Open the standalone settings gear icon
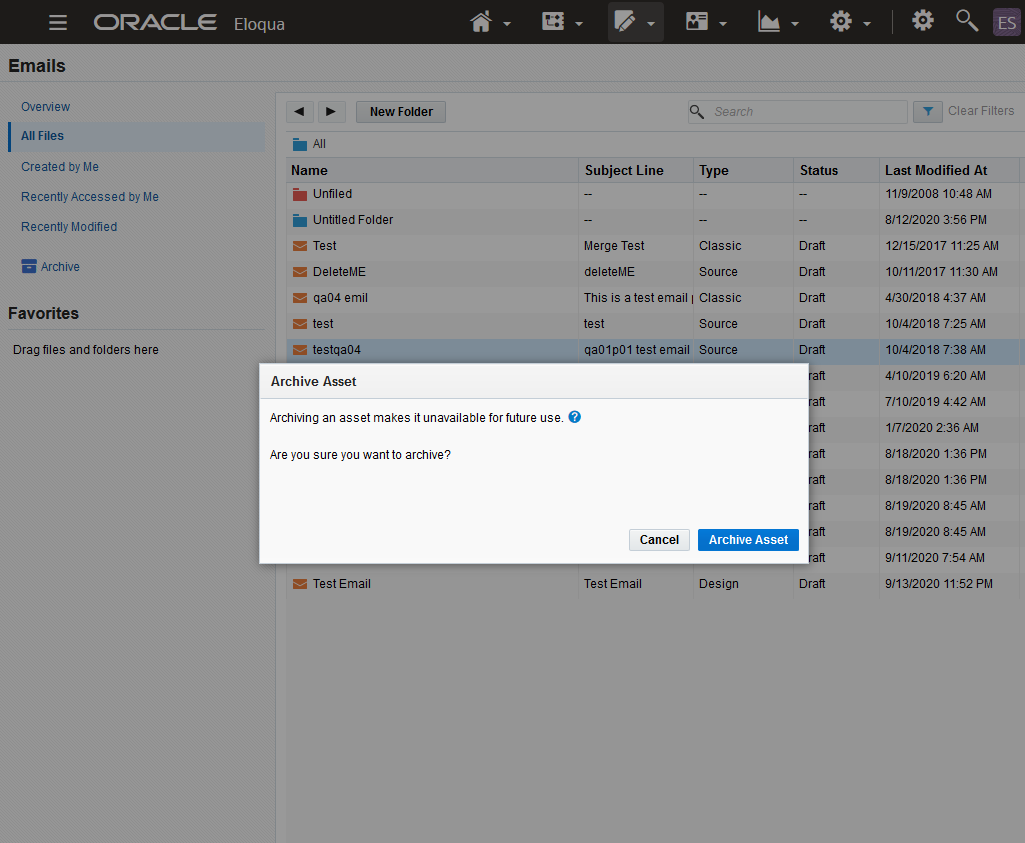 tap(922, 21)
